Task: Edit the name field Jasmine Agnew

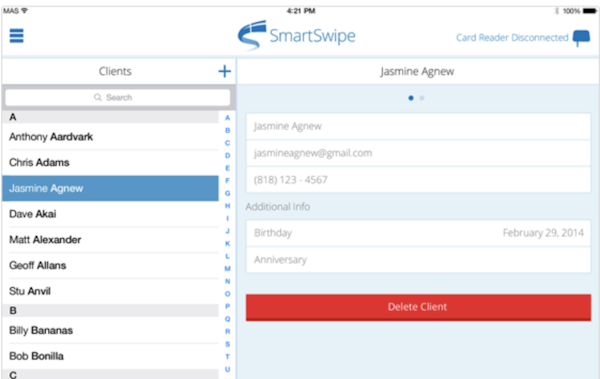Action: pos(418,126)
